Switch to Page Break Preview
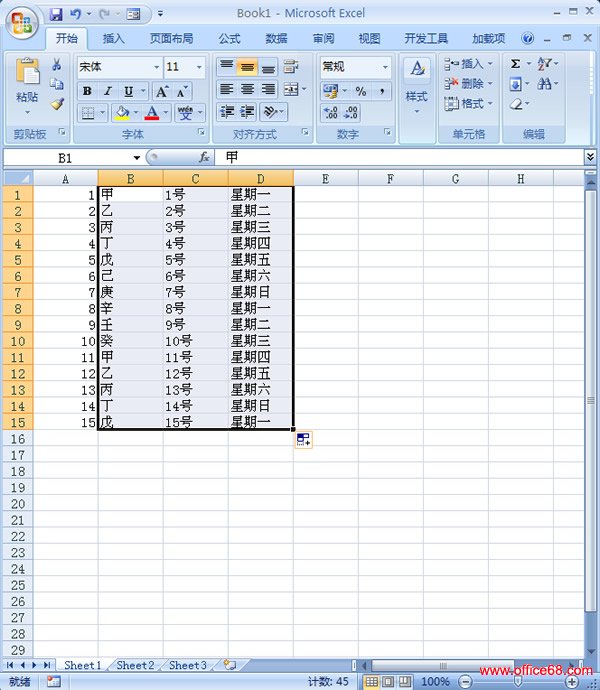 tap(405, 682)
